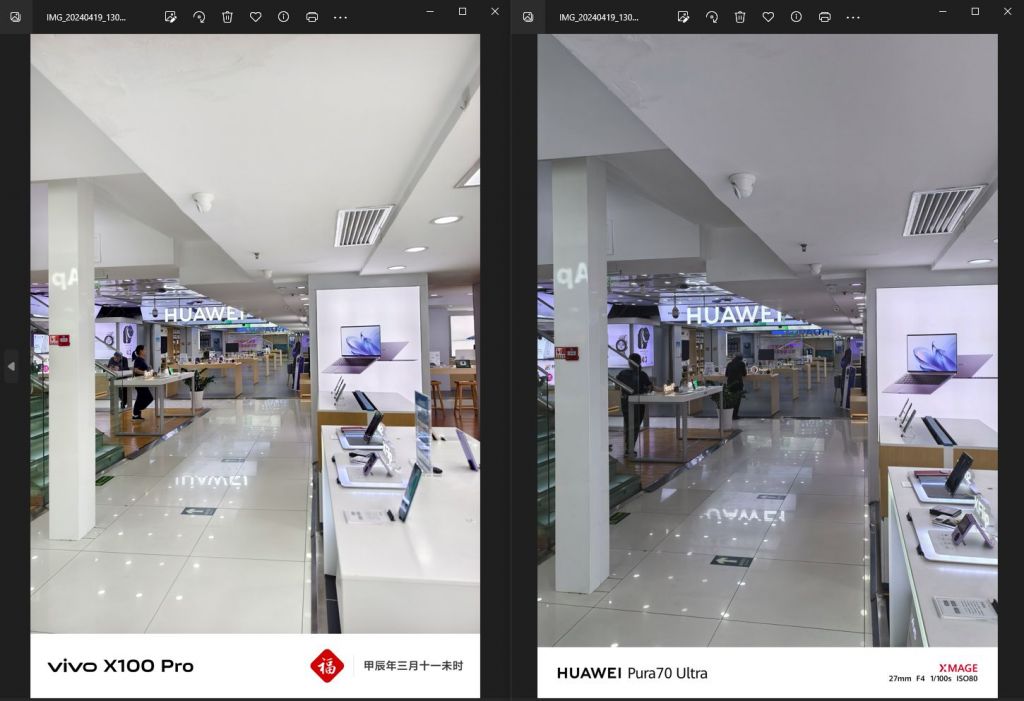Click the HUAWEI Pura70 Ultra photo
Image resolution: width=1024 pixels, height=701 pixels.
pyautogui.click(x=767, y=366)
